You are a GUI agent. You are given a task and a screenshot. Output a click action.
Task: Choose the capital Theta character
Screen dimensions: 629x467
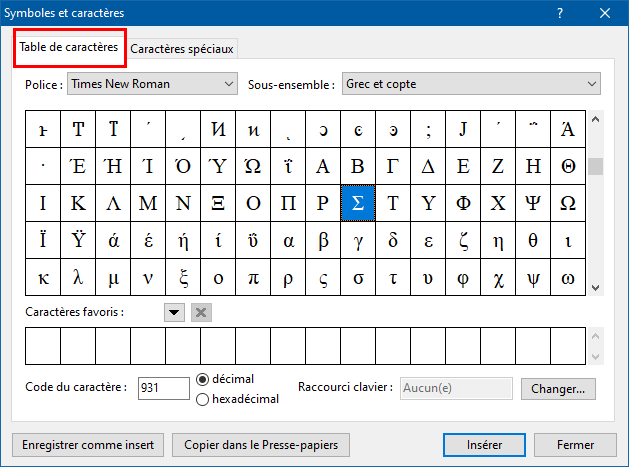[568, 166]
